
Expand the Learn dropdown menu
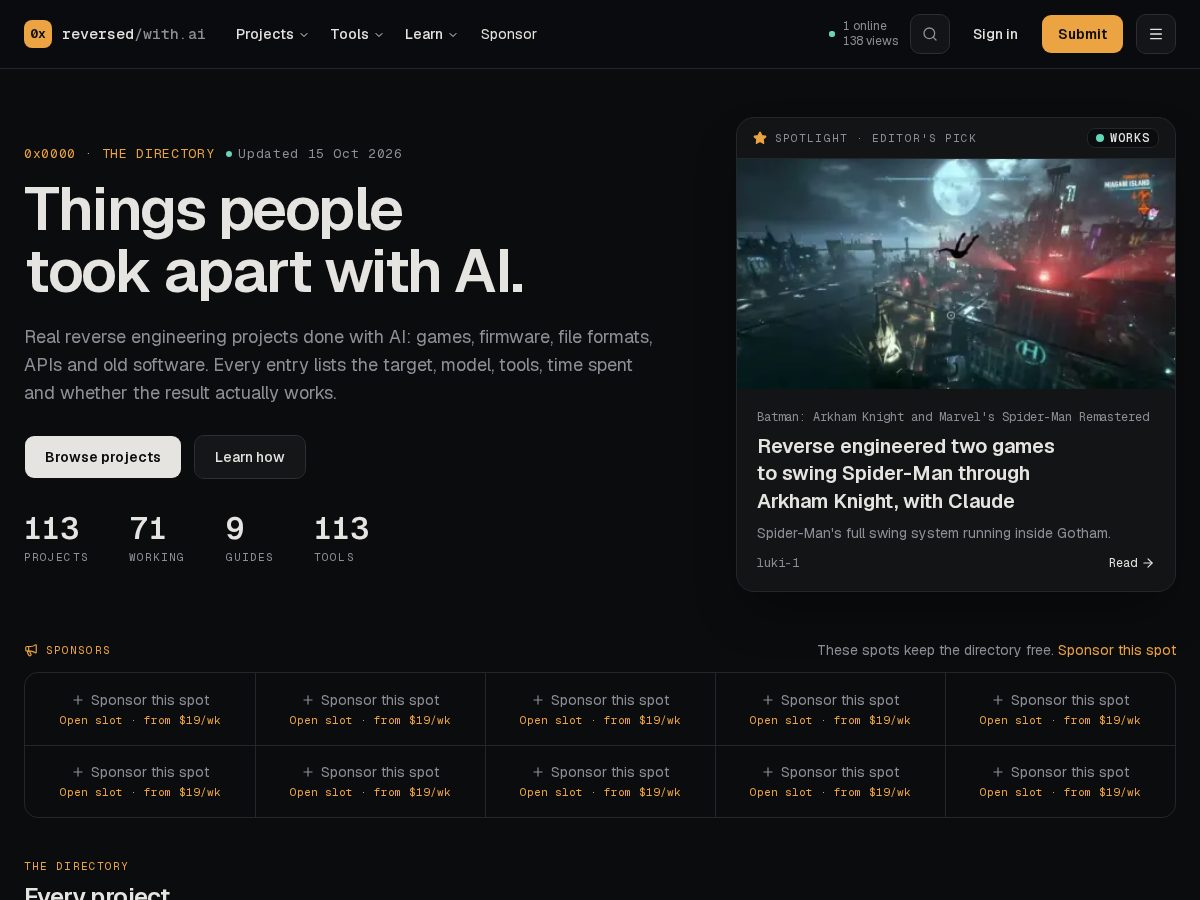[431, 34]
